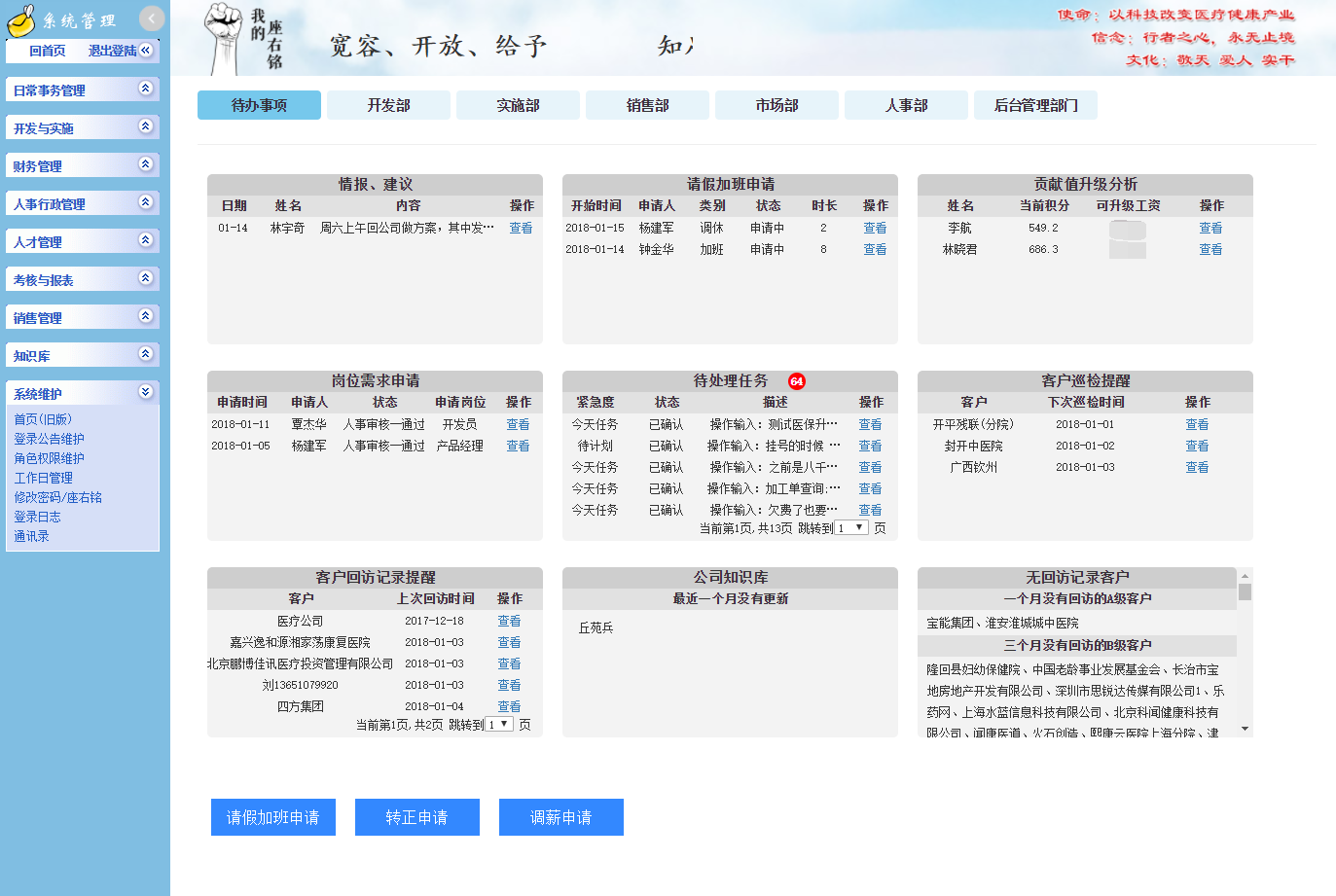The height and width of the screenshot is (896, 1336).
Task: View 待计划 task 挂号的时候
Action: click(x=870, y=446)
